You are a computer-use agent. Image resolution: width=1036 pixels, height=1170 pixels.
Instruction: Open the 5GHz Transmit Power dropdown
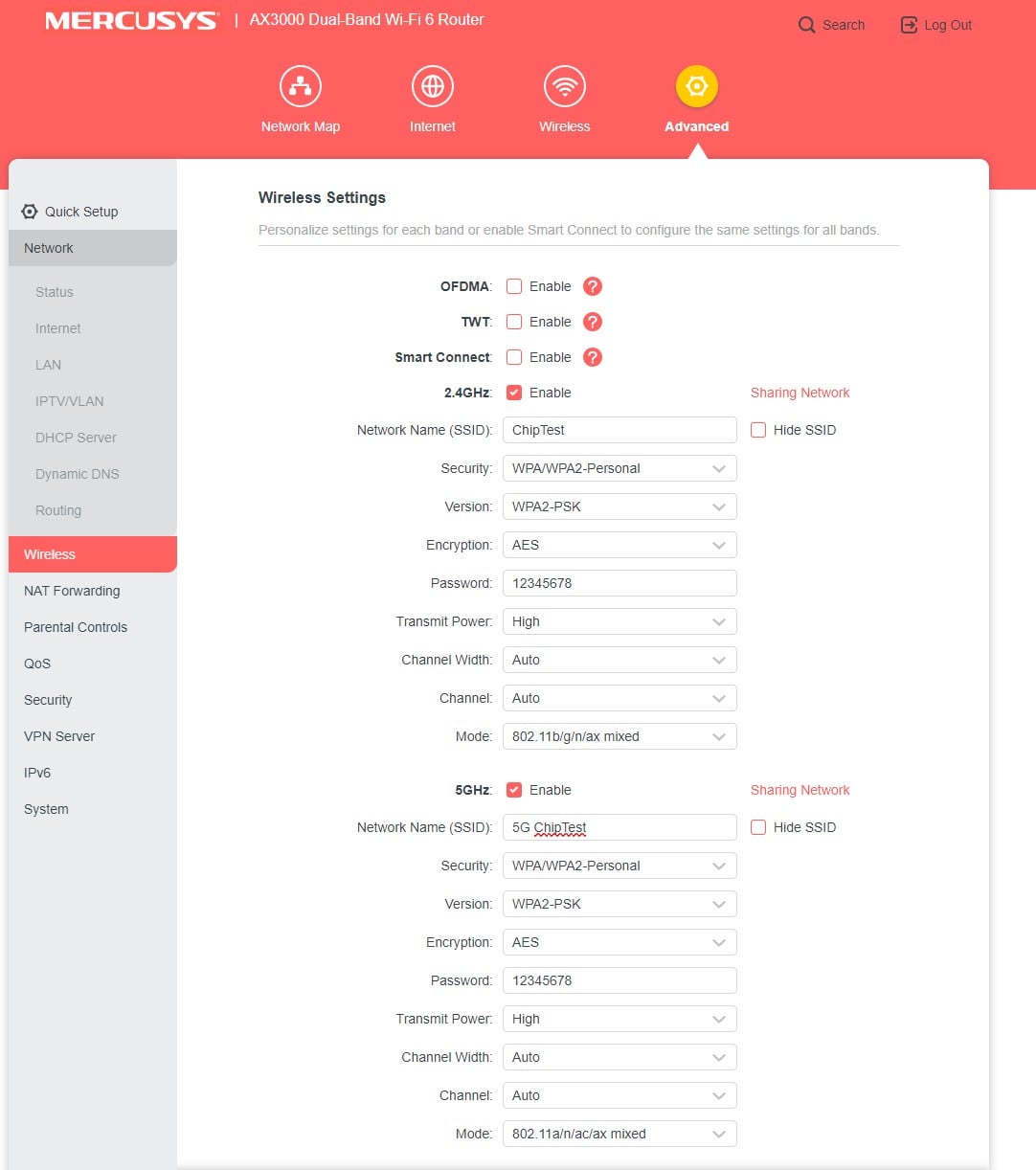click(x=619, y=1019)
